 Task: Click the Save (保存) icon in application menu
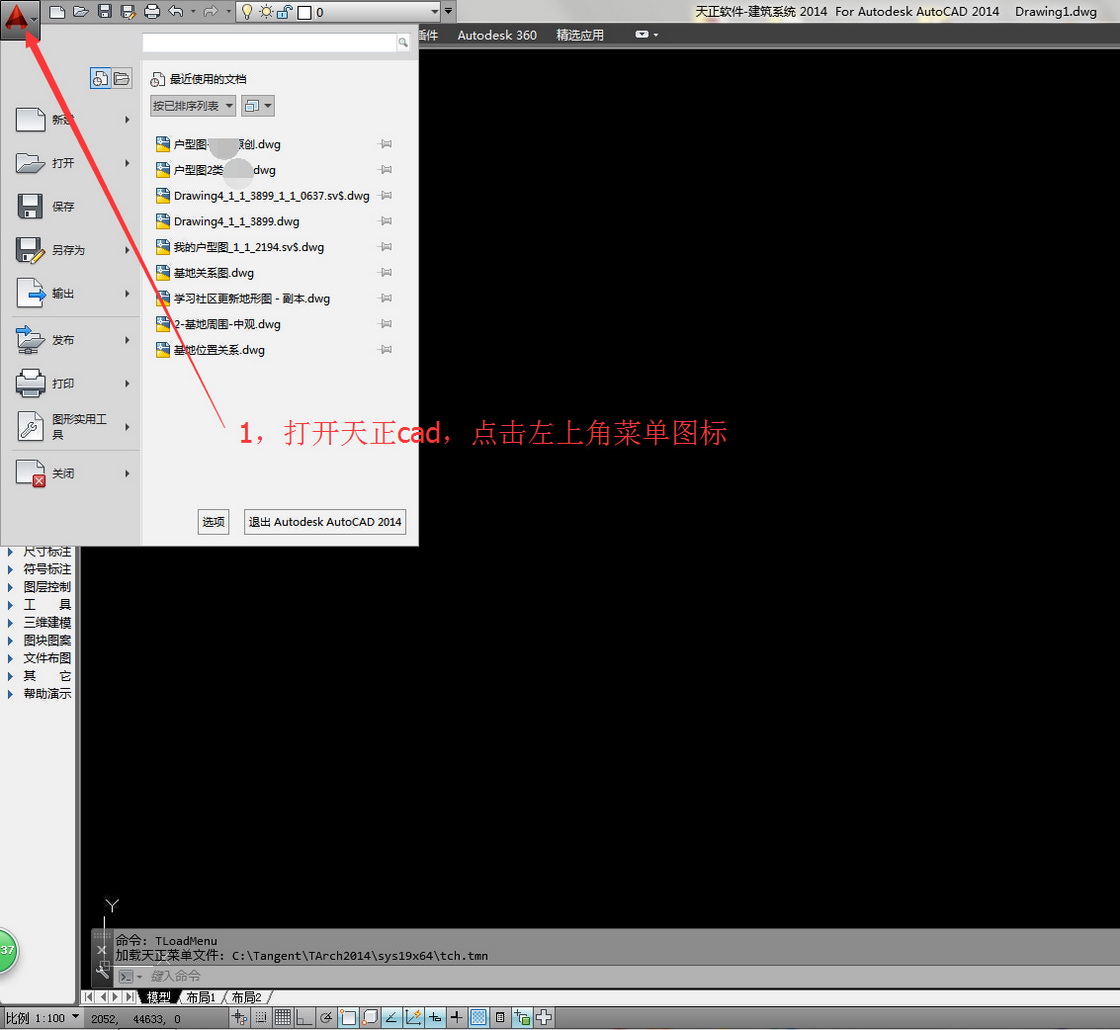coord(30,206)
